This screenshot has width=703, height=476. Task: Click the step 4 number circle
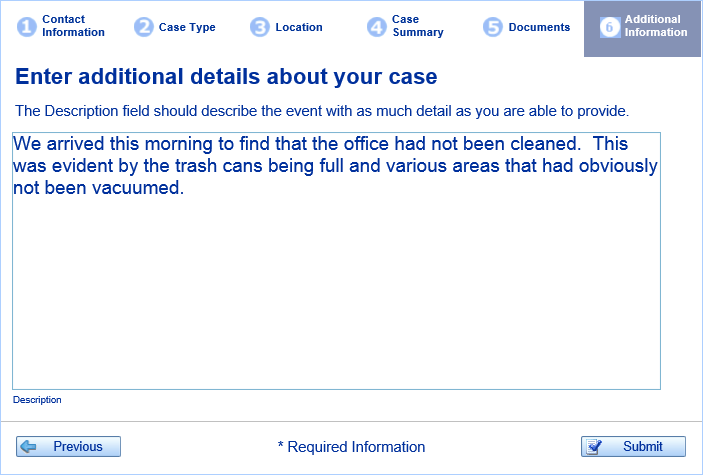(x=377, y=27)
